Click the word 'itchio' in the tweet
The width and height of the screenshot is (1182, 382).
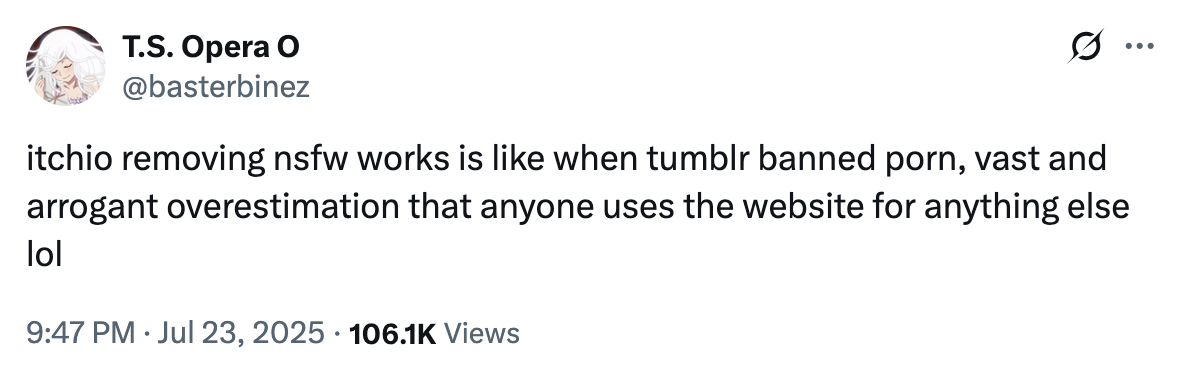(68, 159)
